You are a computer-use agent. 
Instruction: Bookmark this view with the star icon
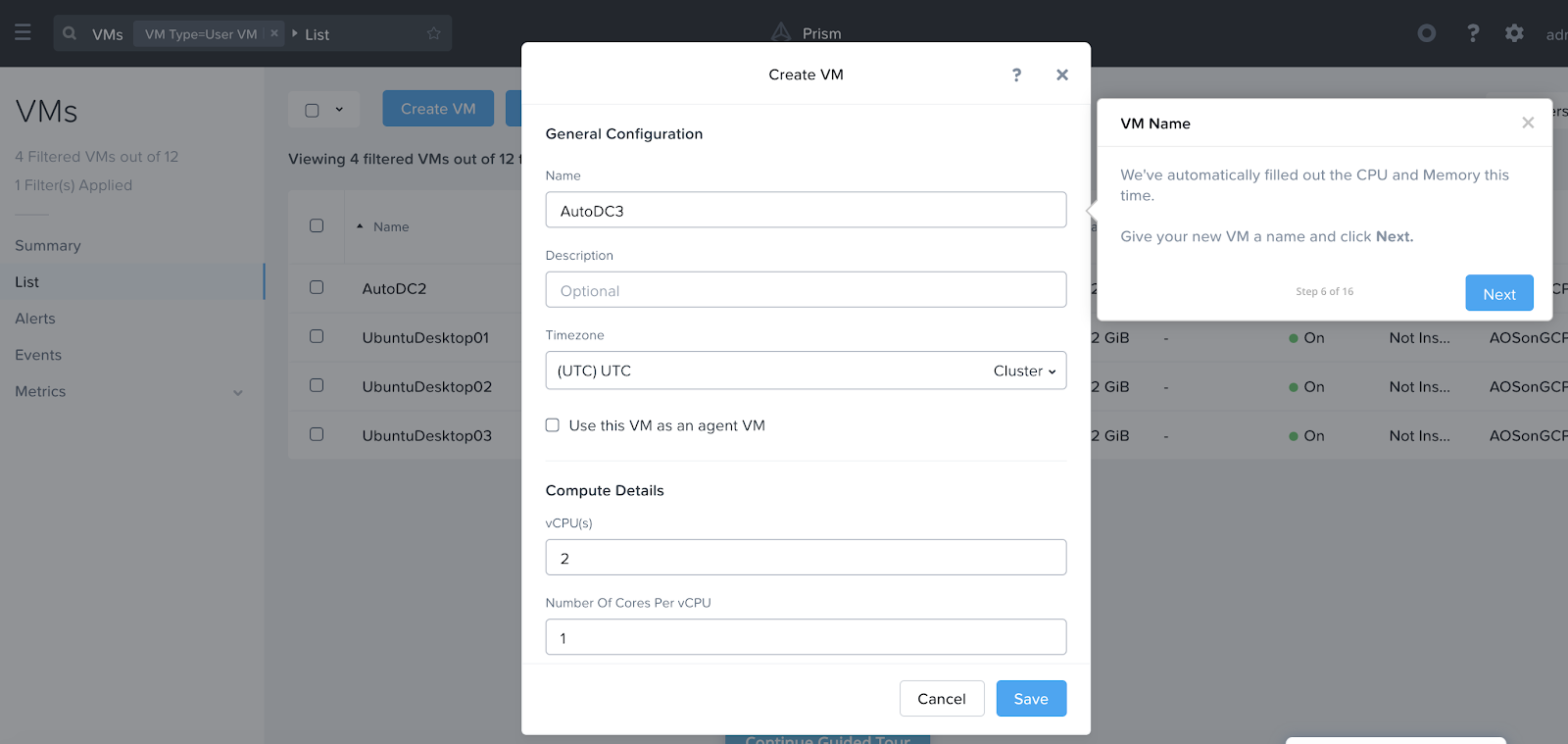(x=434, y=33)
